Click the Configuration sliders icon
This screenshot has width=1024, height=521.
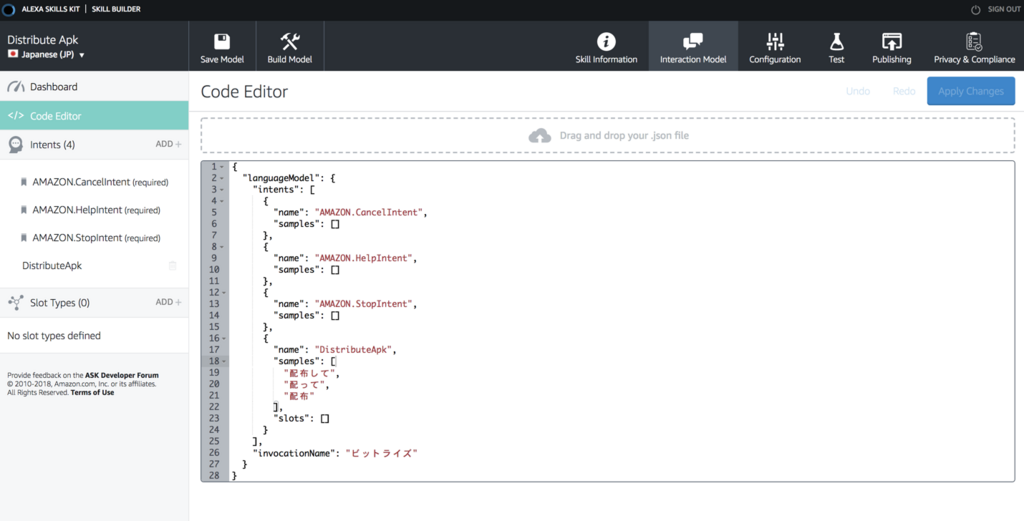775,42
